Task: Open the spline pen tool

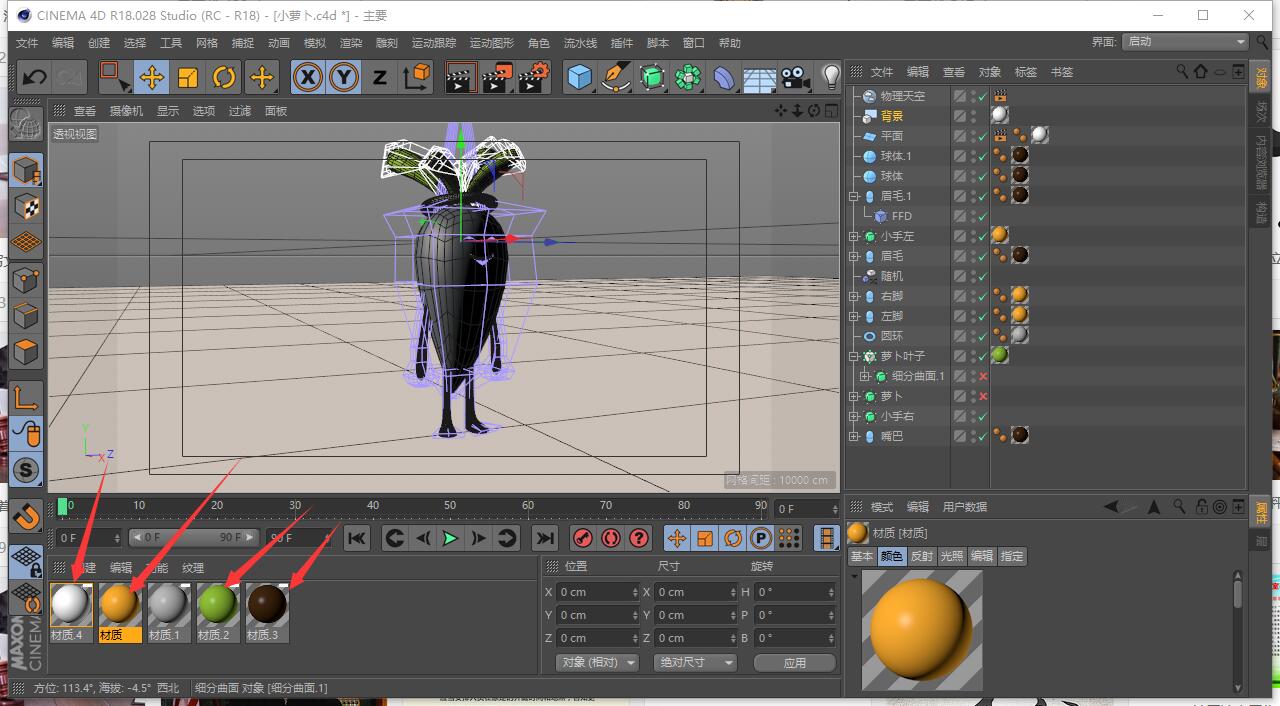Action: (x=616, y=77)
